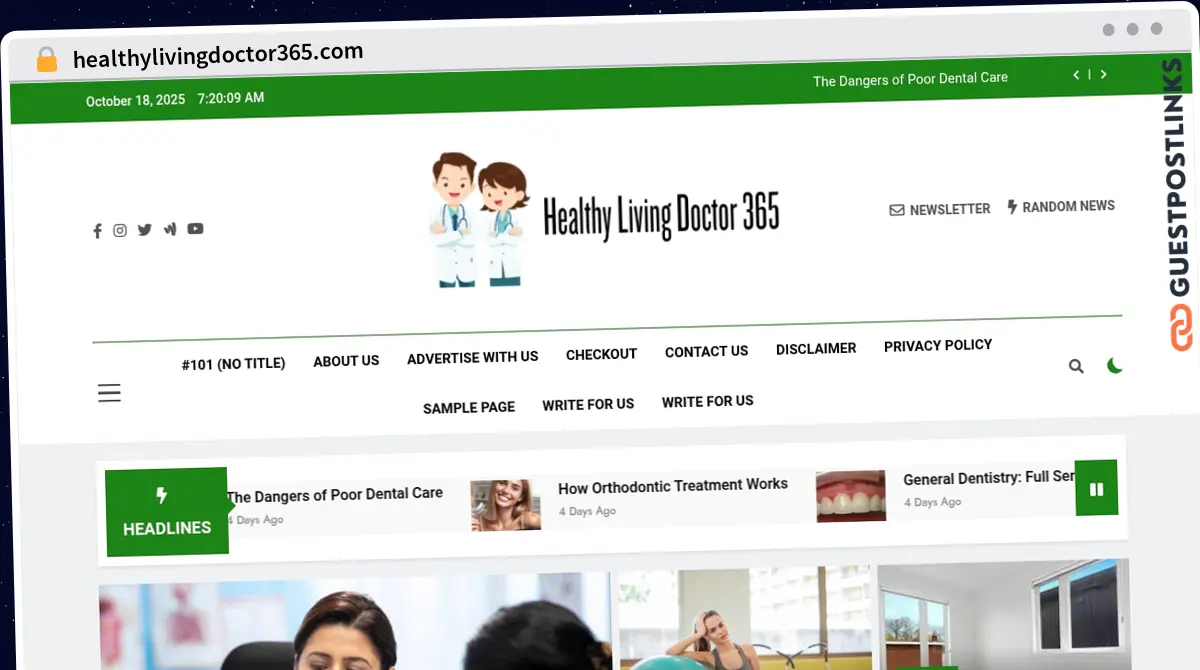Open the empty room featured image
Image resolution: width=1200 pixels, height=670 pixels.
1003,613
